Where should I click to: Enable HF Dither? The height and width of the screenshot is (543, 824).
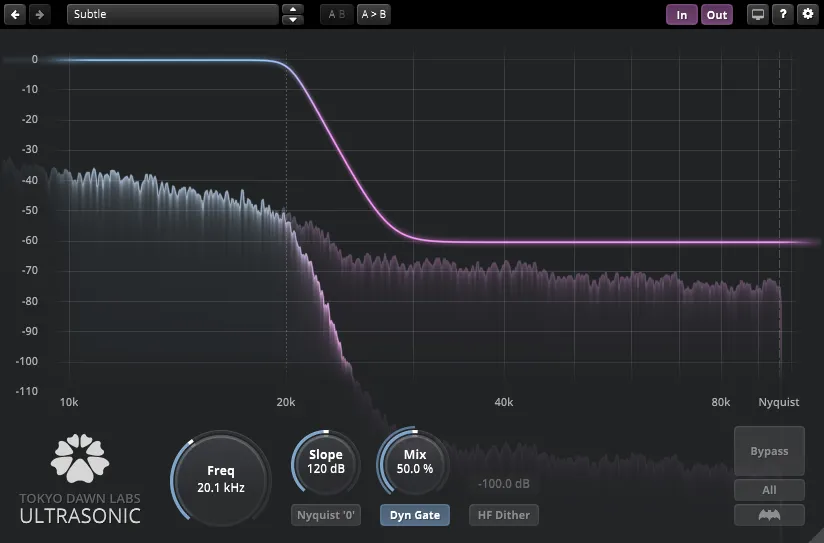tap(503, 515)
